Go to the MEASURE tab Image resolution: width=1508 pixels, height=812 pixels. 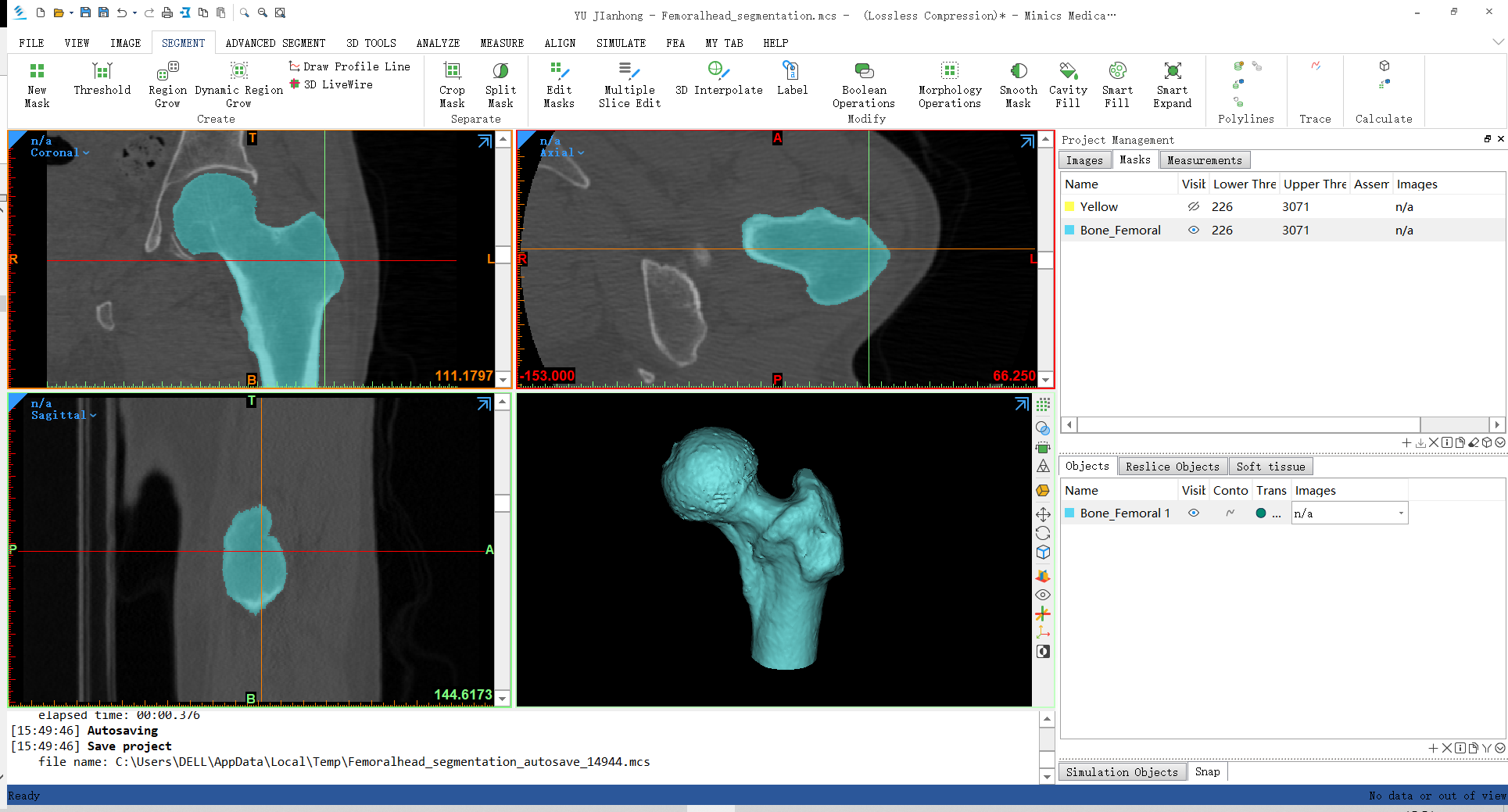coord(502,43)
